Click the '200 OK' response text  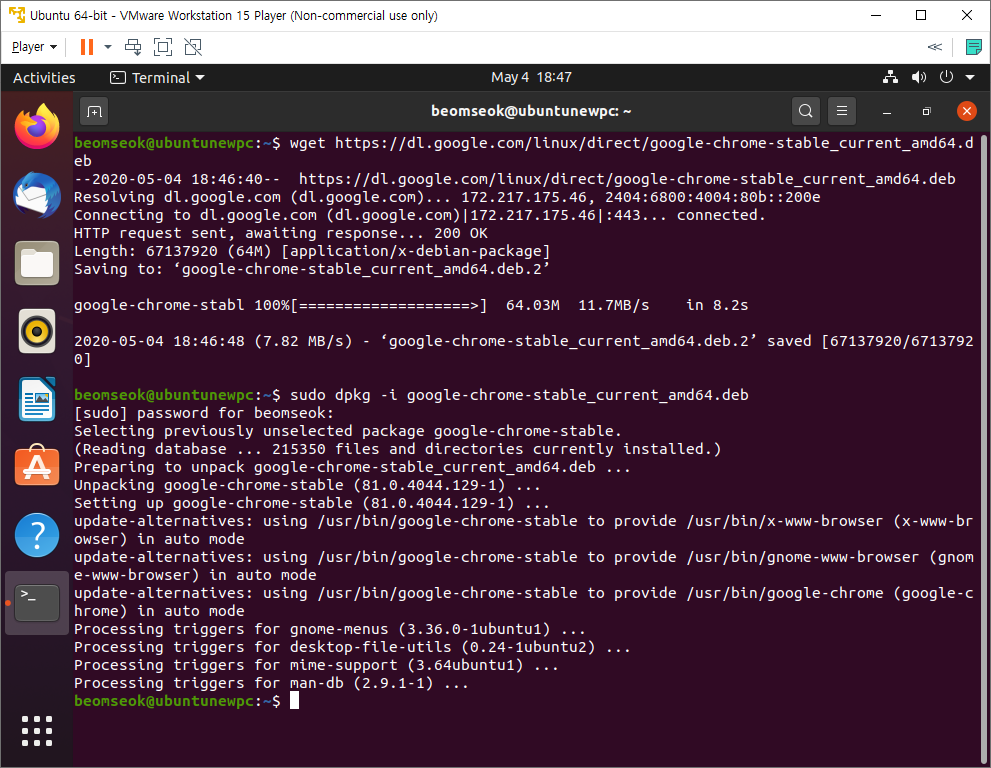coord(461,233)
